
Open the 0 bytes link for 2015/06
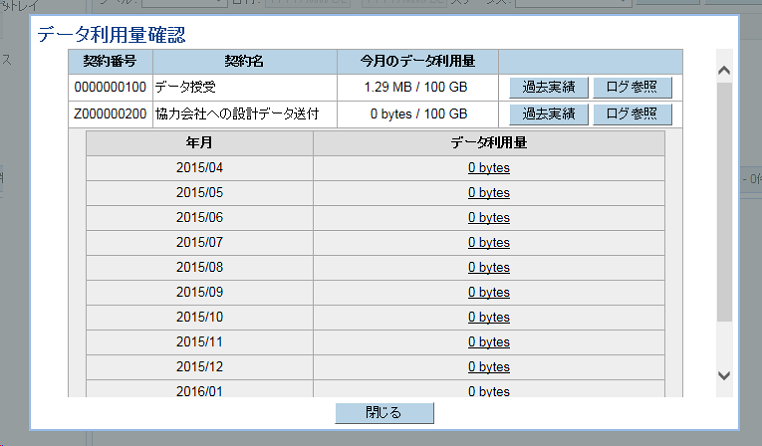[x=489, y=218]
